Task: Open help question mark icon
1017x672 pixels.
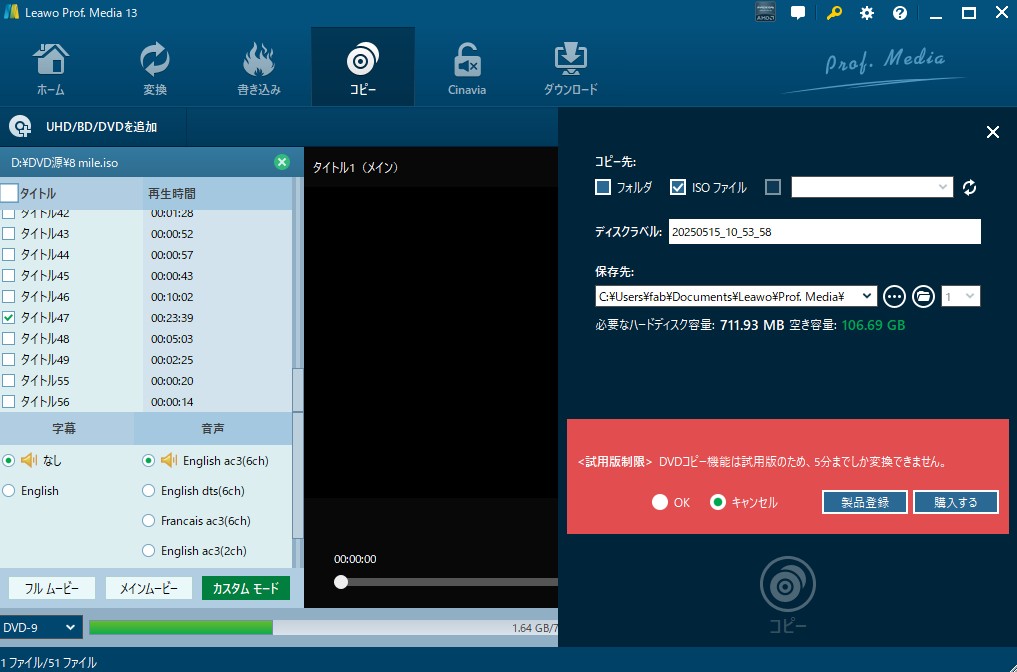Action: pyautogui.click(x=900, y=13)
